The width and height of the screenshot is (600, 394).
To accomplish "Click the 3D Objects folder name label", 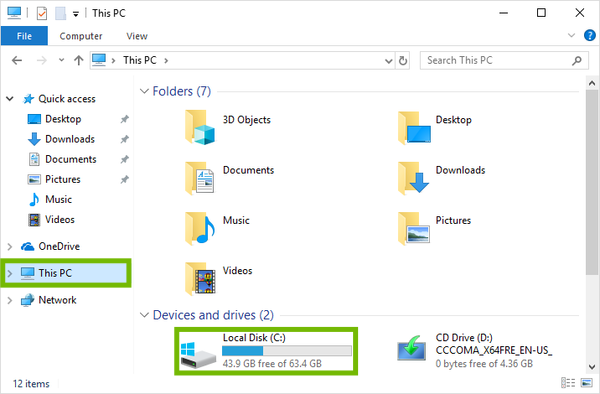I will (x=246, y=120).
